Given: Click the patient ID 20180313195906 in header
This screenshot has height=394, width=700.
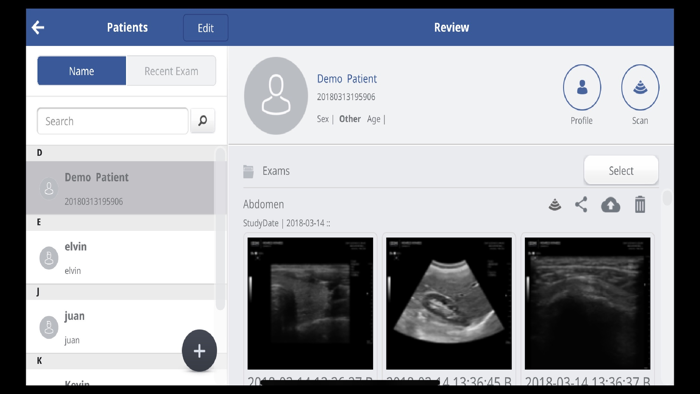Looking at the screenshot, I should click(x=346, y=97).
